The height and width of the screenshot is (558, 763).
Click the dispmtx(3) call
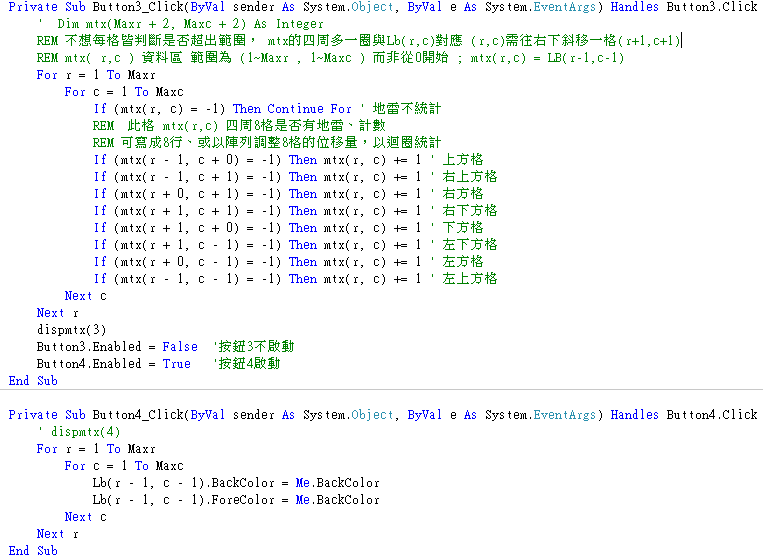tap(72, 330)
